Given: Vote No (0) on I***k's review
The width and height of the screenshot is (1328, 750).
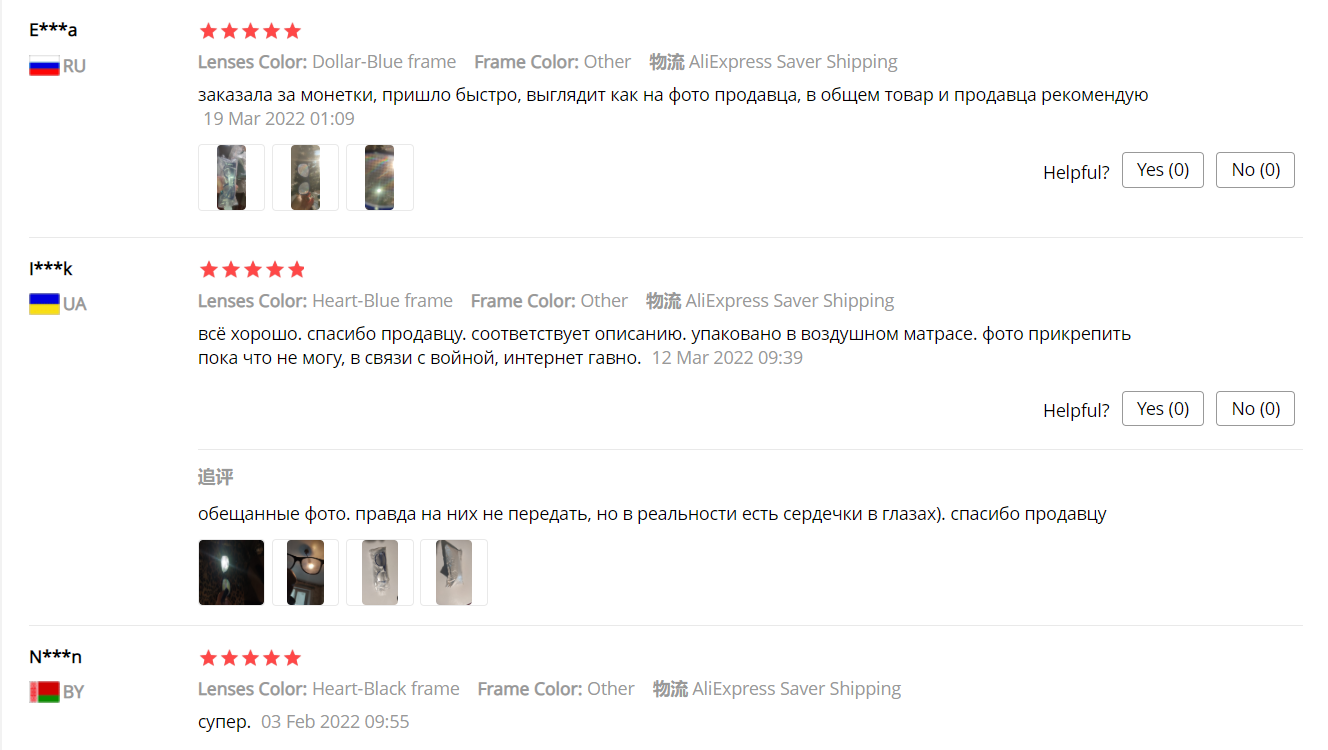Looking at the screenshot, I should pyautogui.click(x=1255, y=408).
